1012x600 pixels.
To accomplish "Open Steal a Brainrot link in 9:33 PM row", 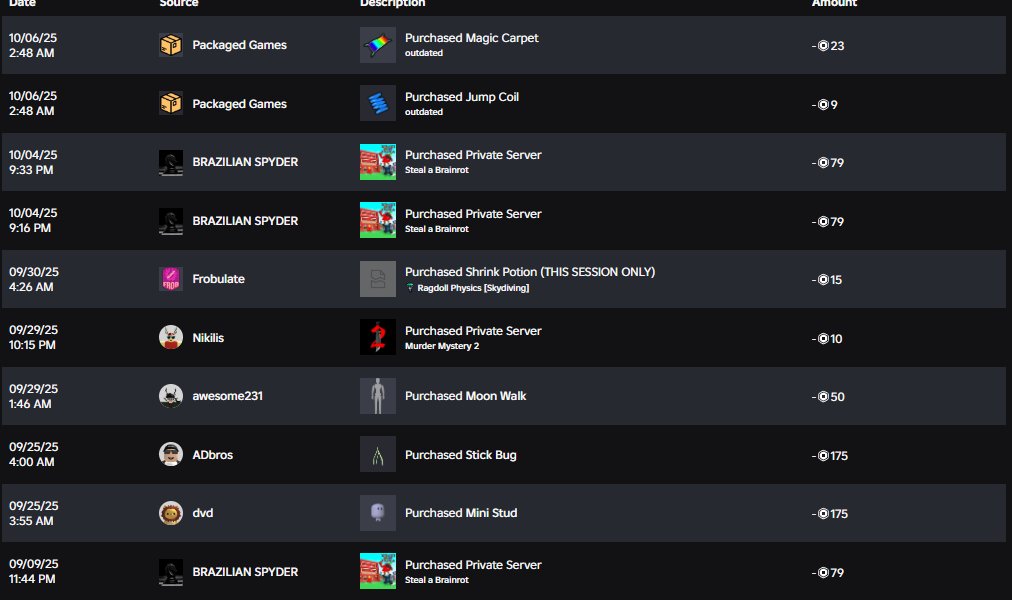I will coord(437,170).
